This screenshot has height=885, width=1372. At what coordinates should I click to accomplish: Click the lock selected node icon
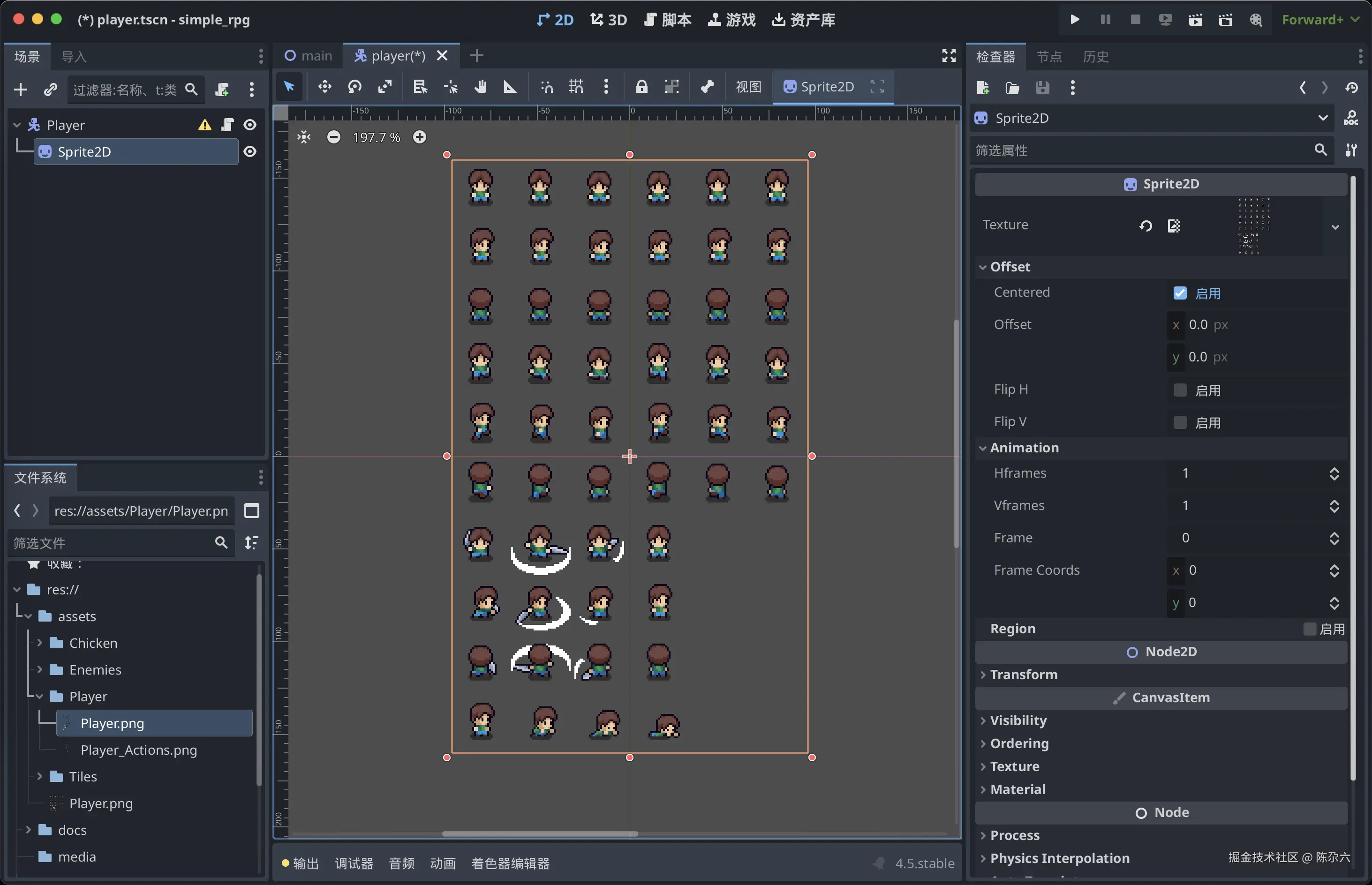pyautogui.click(x=641, y=87)
